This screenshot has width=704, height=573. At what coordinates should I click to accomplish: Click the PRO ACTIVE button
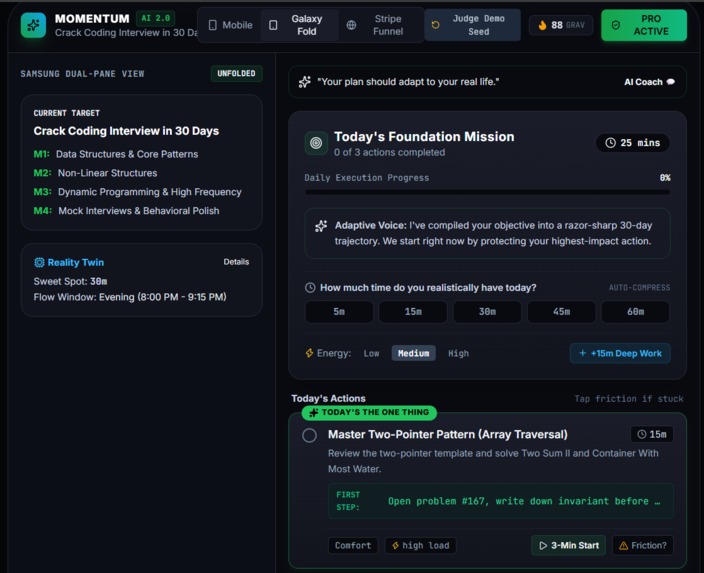(644, 25)
